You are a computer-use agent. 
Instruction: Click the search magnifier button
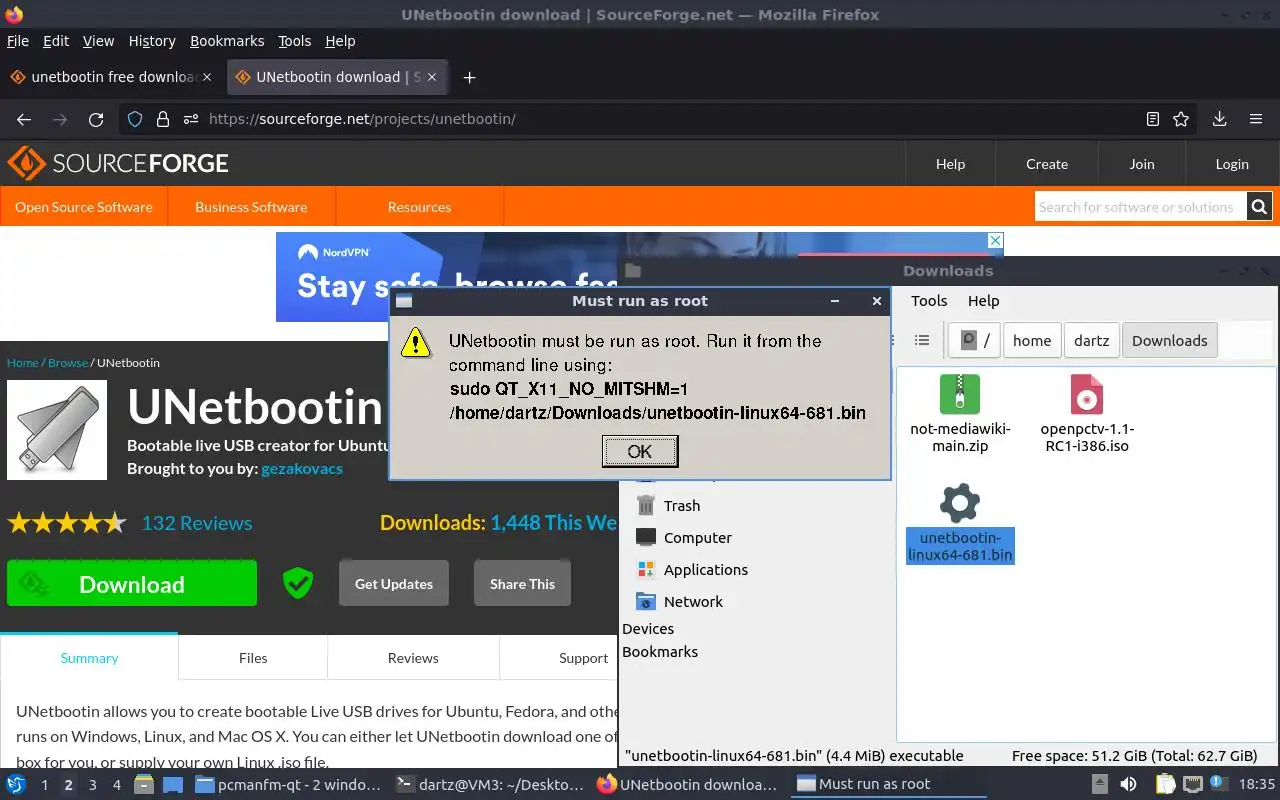click(1259, 207)
